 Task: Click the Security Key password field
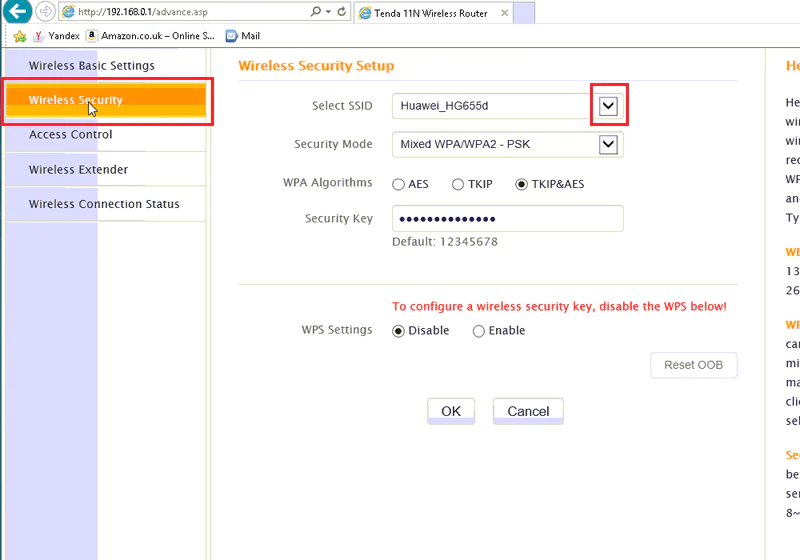(508, 218)
